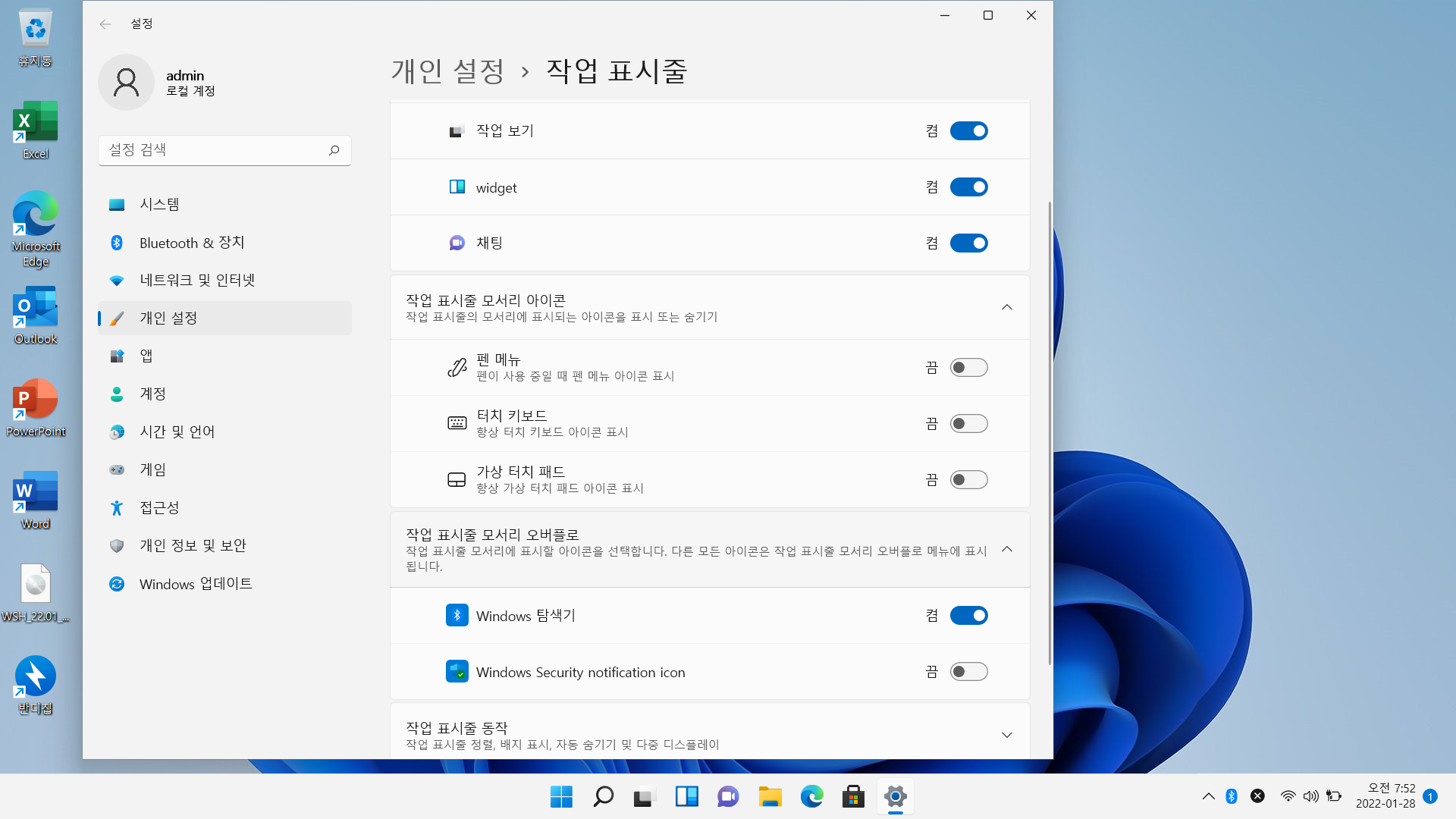Select the Excel desktop shortcut

point(36,130)
